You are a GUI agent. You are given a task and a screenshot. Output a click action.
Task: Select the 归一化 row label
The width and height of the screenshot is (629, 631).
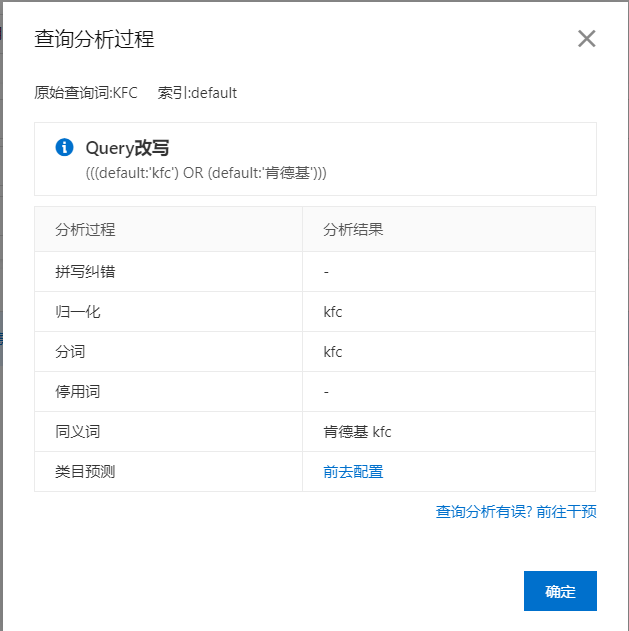[78, 312]
